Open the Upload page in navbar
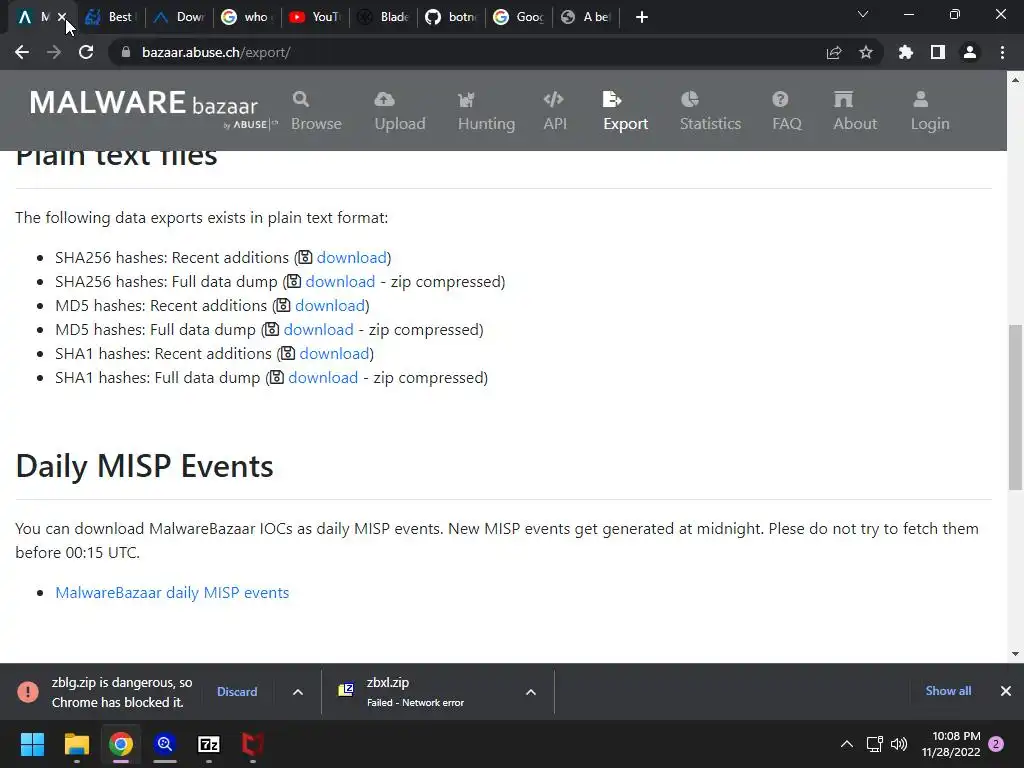The width and height of the screenshot is (1024, 768). pos(400,111)
